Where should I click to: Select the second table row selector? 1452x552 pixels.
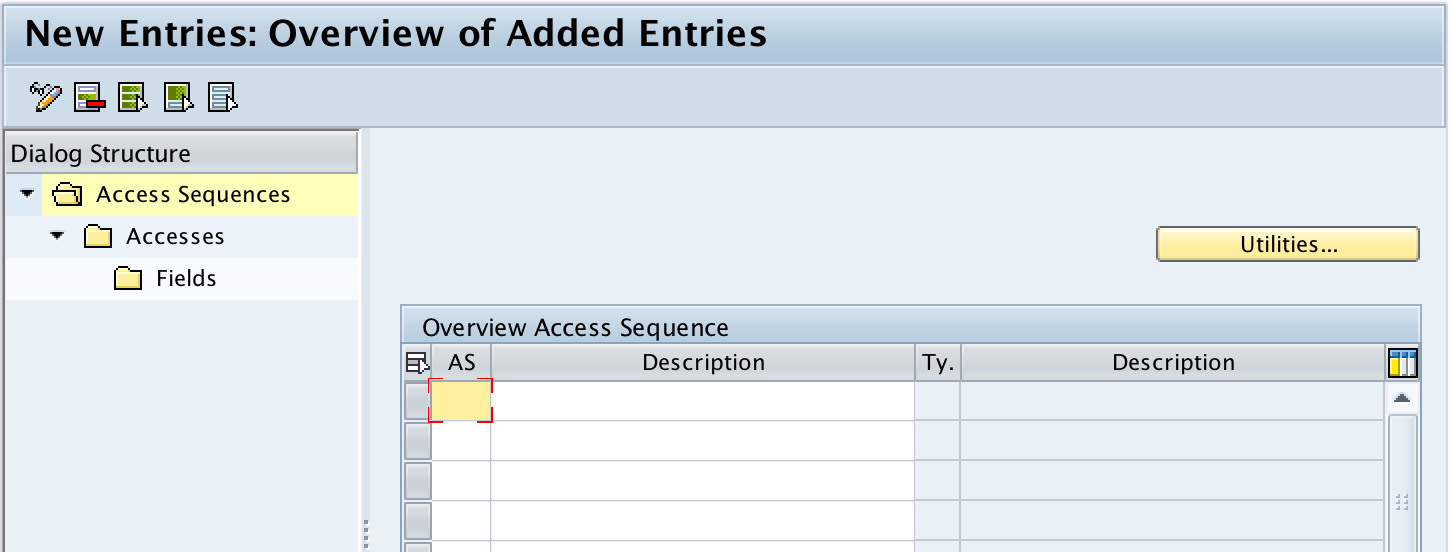pos(417,441)
